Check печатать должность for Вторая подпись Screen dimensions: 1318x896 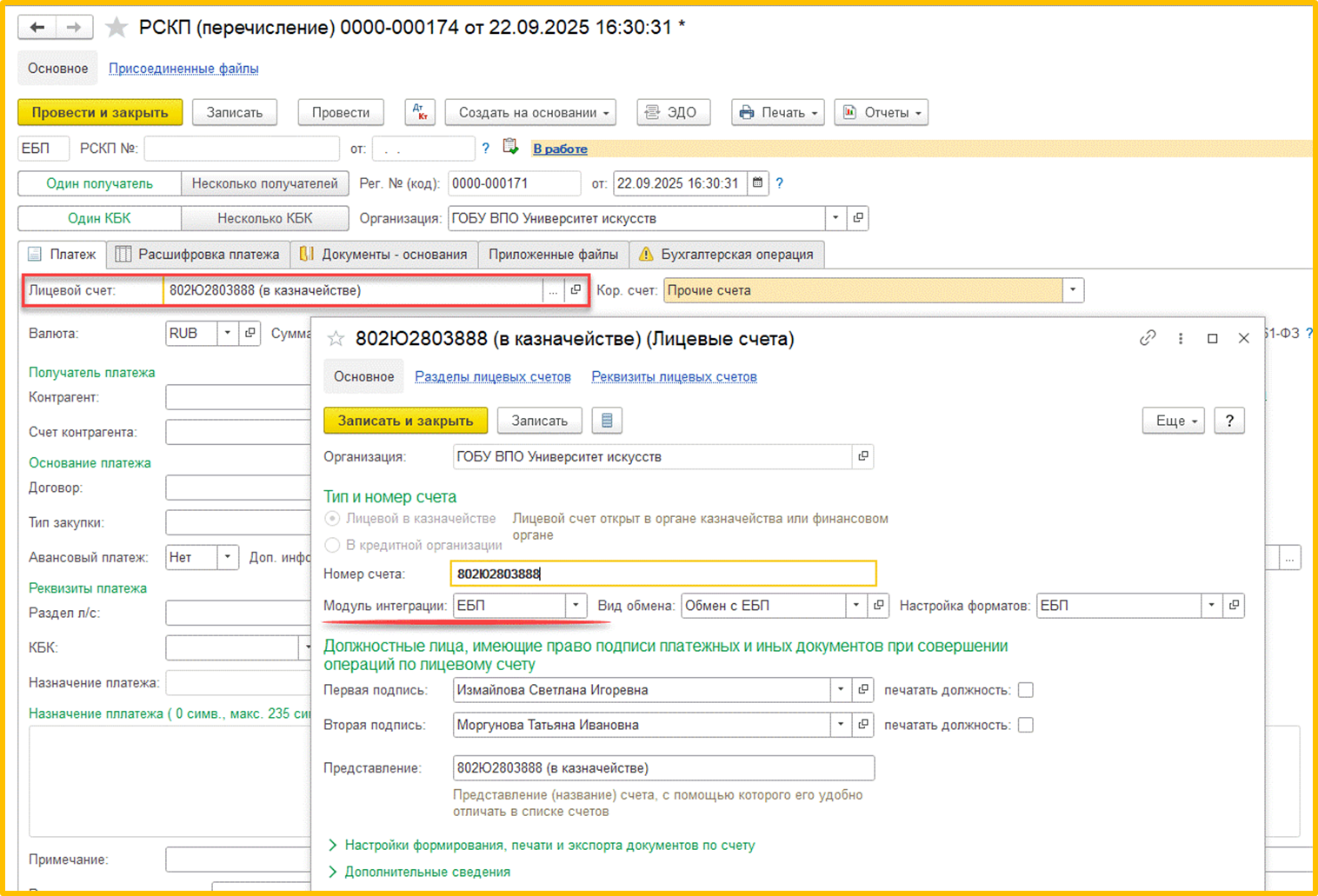click(x=1026, y=725)
